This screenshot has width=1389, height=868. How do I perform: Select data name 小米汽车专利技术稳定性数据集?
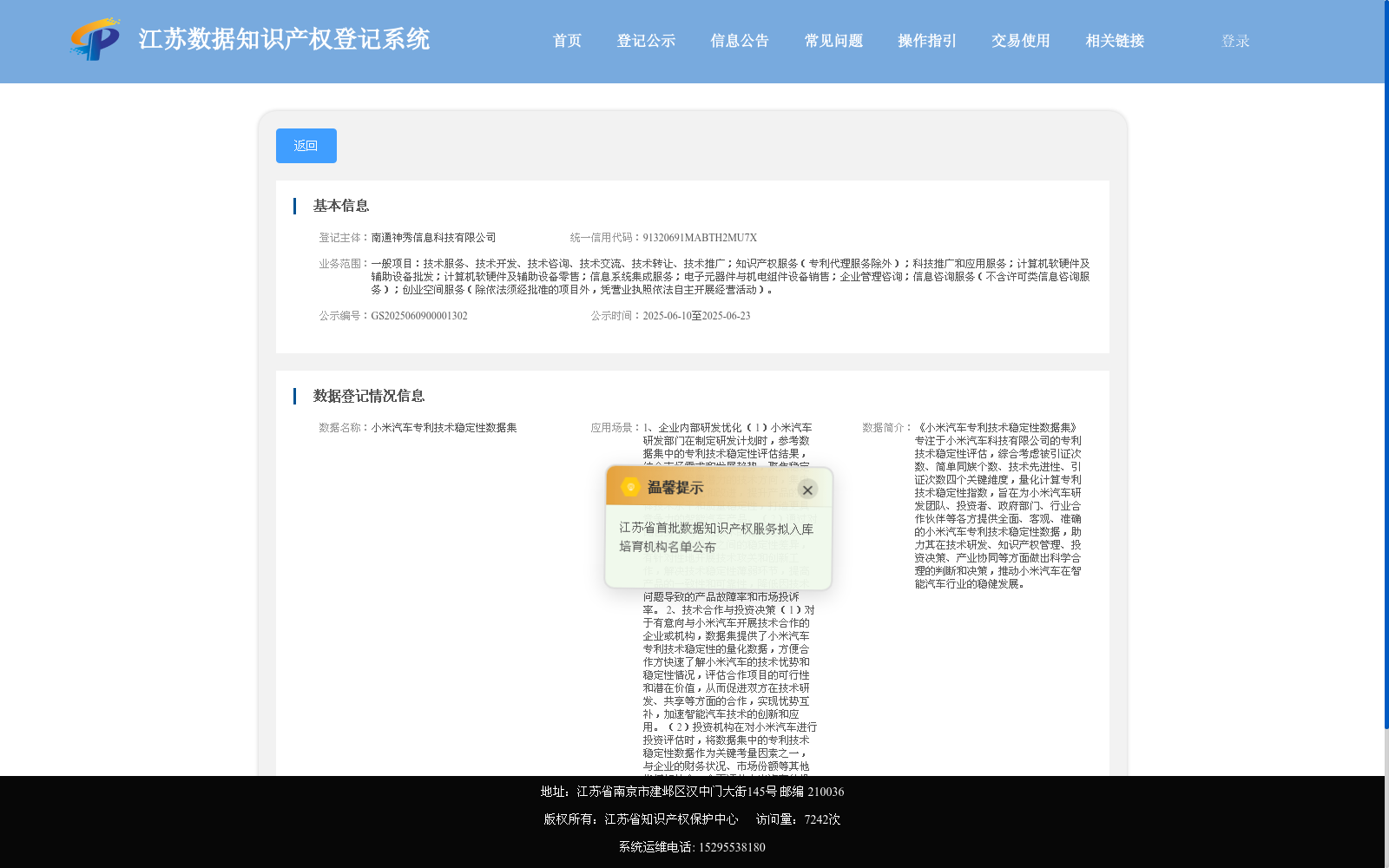(x=444, y=428)
